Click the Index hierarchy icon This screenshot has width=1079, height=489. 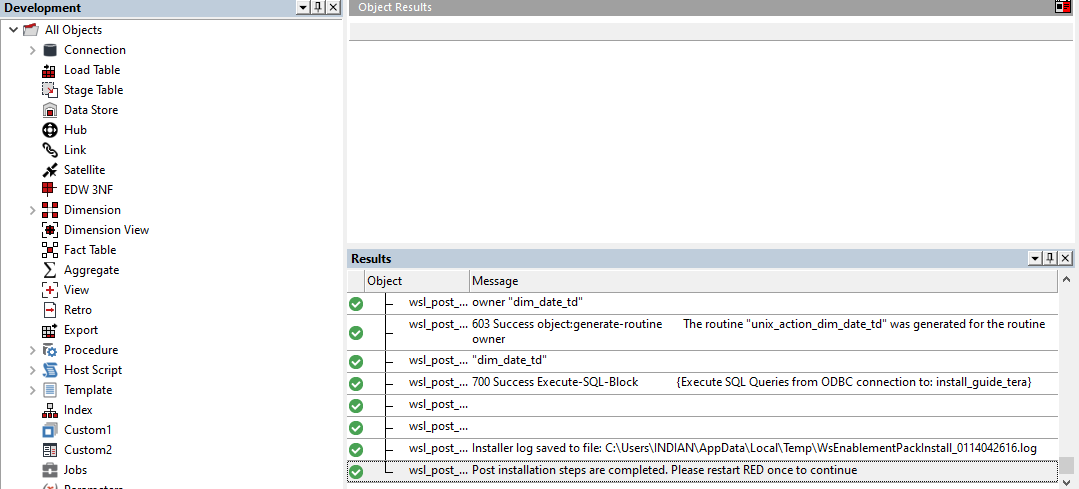pos(50,409)
